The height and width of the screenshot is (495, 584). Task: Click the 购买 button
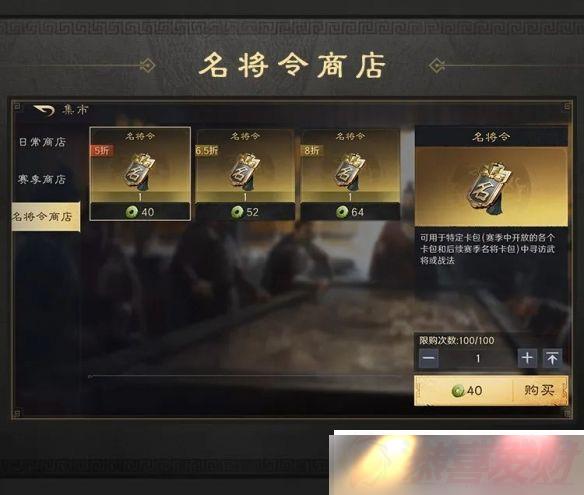point(539,390)
